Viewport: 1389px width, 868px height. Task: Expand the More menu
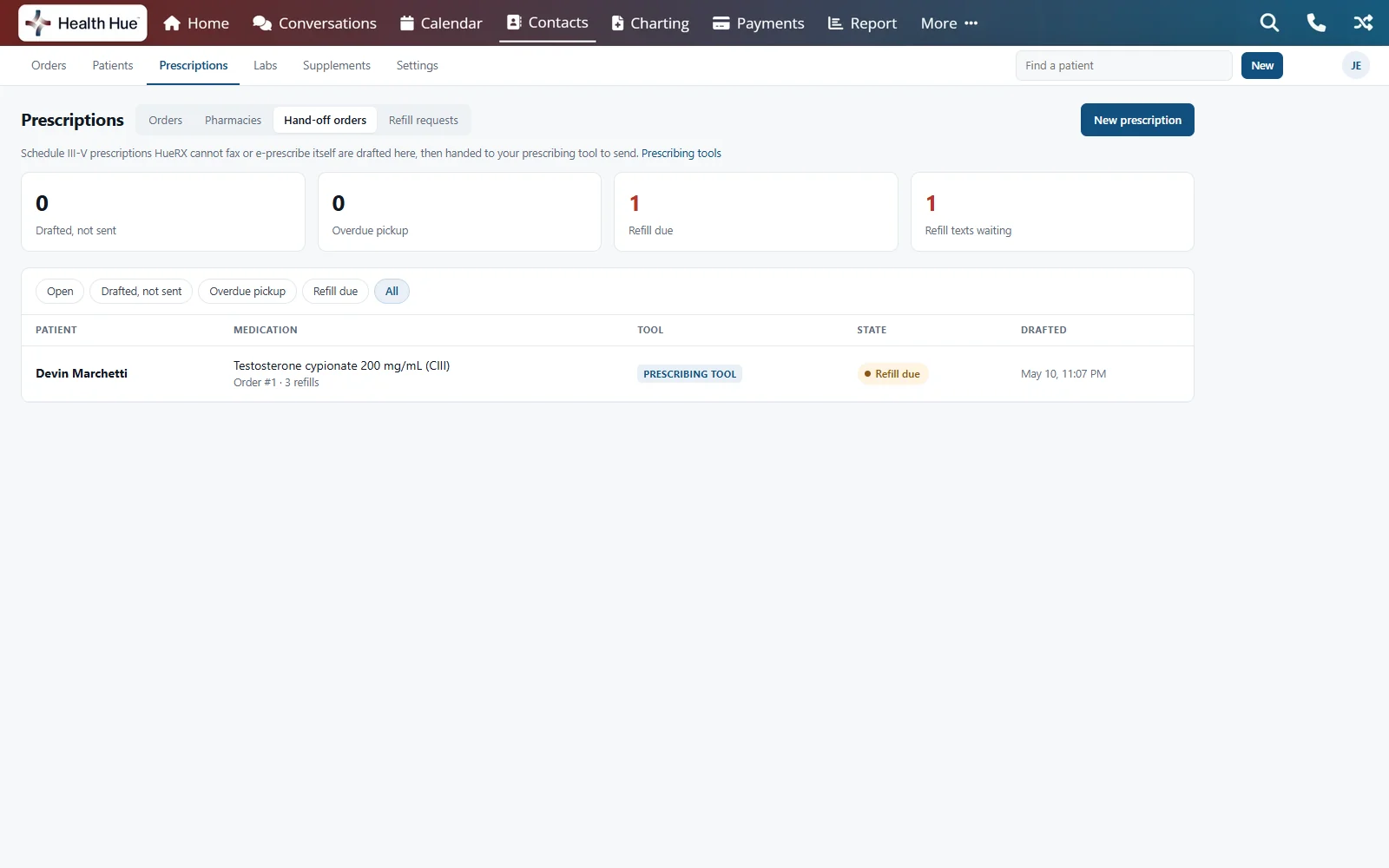point(949,23)
